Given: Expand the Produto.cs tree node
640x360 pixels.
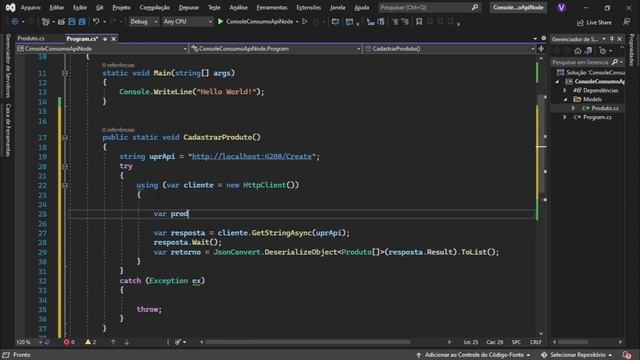Looking at the screenshot, I should (x=573, y=109).
